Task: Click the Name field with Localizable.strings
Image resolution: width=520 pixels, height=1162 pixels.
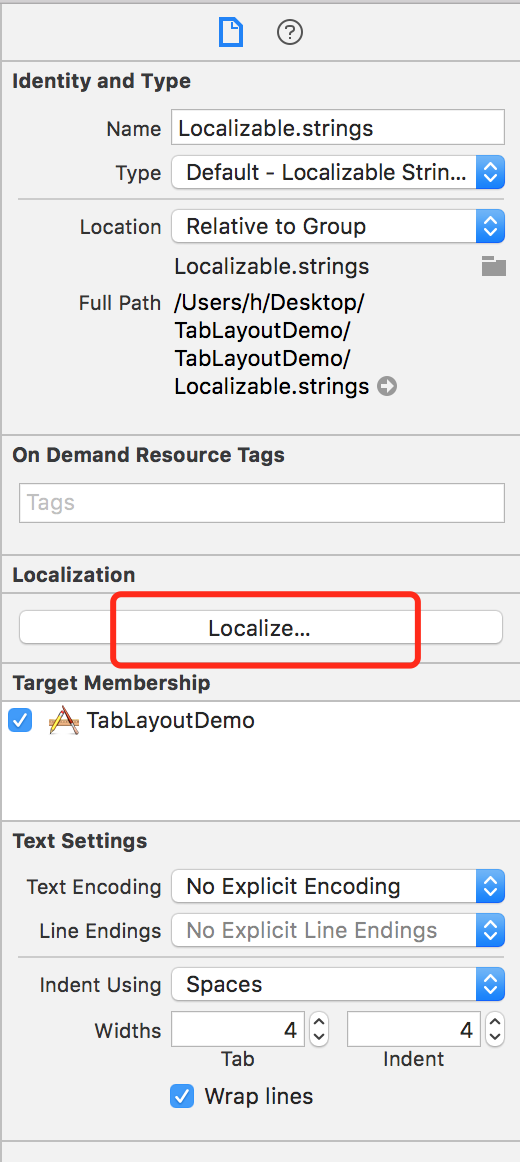Action: tap(338, 127)
